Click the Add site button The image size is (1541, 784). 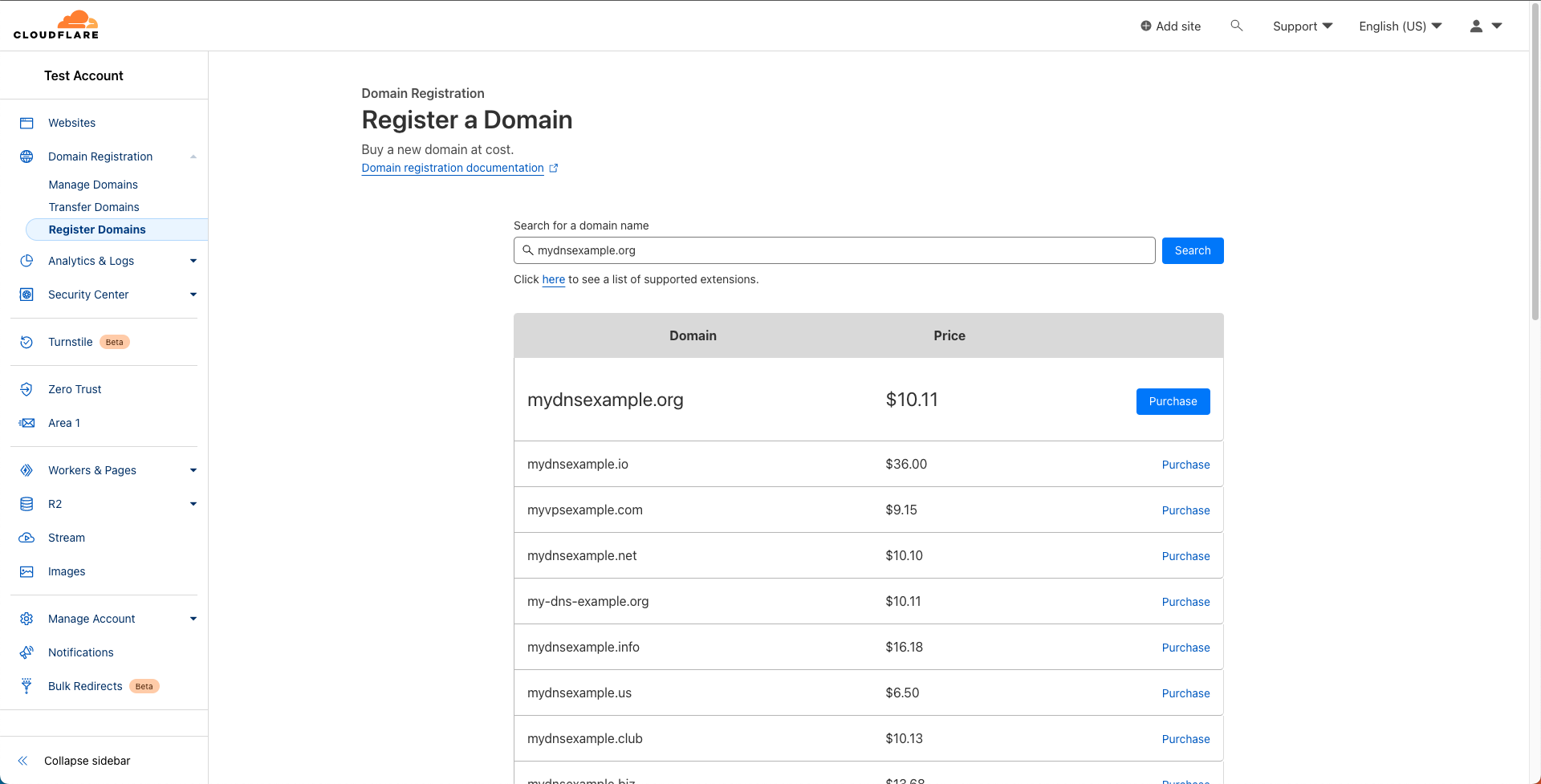(1170, 26)
